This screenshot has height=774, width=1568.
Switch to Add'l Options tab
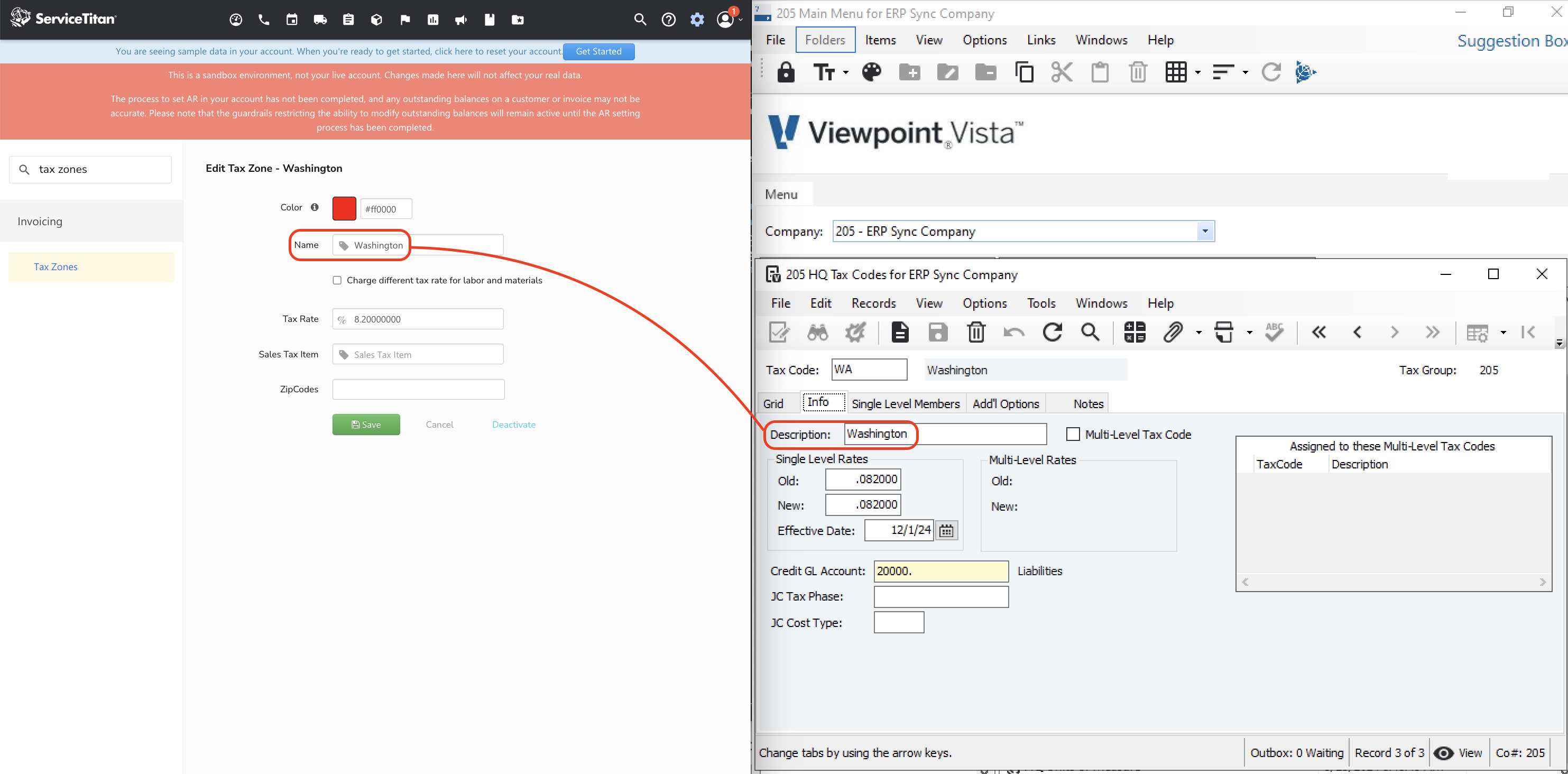click(x=1006, y=404)
